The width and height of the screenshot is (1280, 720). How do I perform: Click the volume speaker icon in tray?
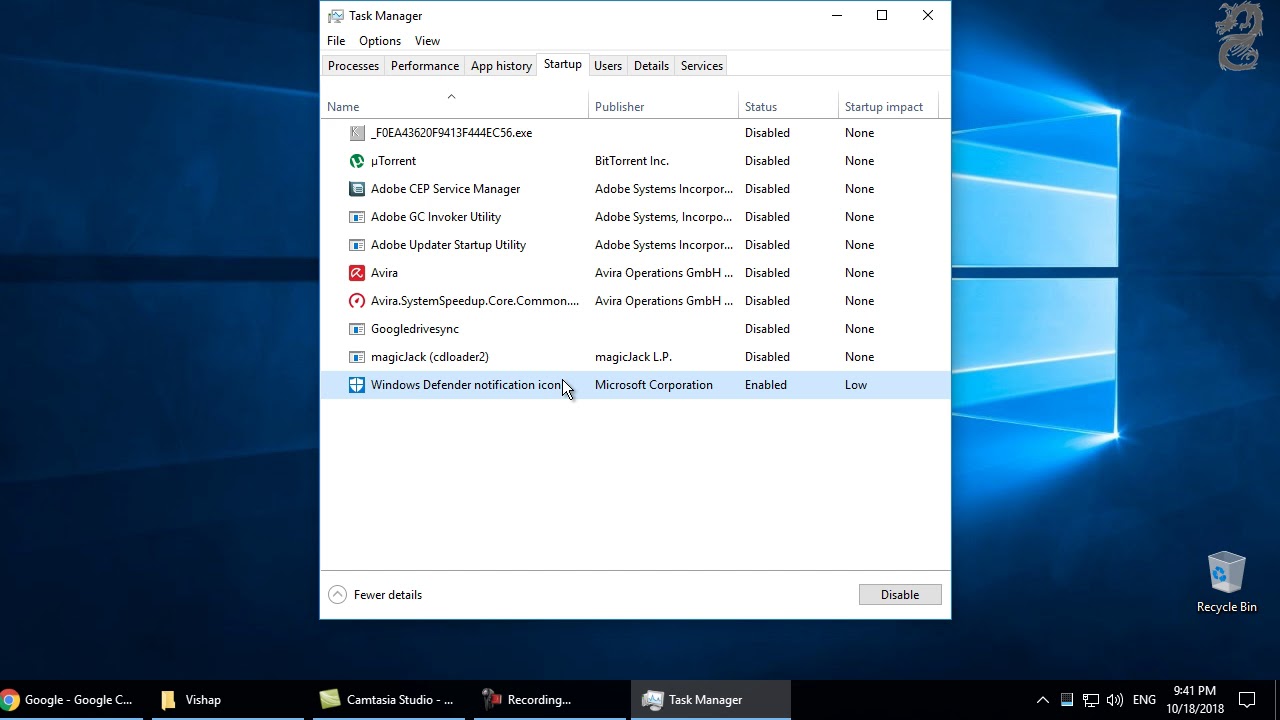pos(1115,700)
